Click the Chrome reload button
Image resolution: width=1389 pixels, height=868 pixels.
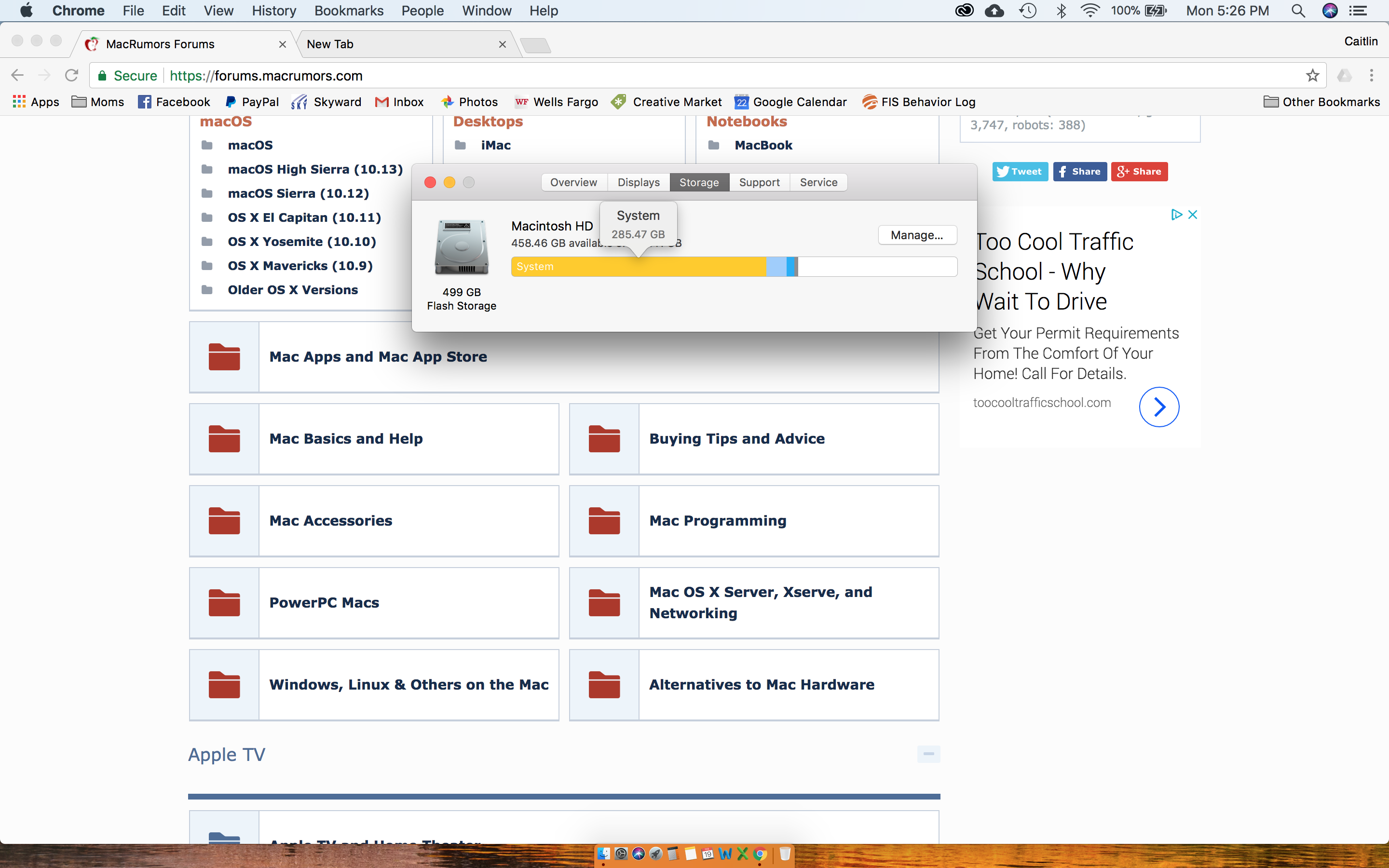71,75
